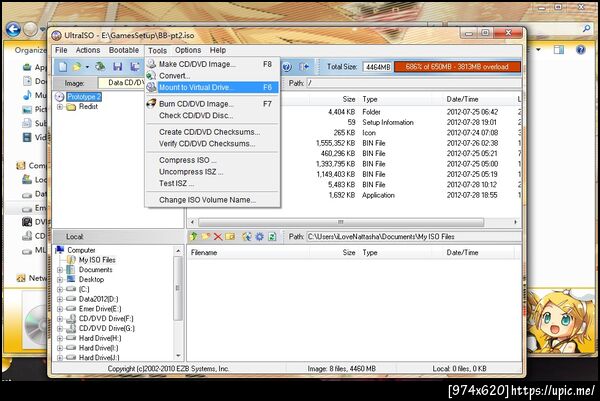This screenshot has width=600, height=401.
Task: Click the green Refresh icon in Local toolbar
Action: pyautogui.click(x=272, y=236)
